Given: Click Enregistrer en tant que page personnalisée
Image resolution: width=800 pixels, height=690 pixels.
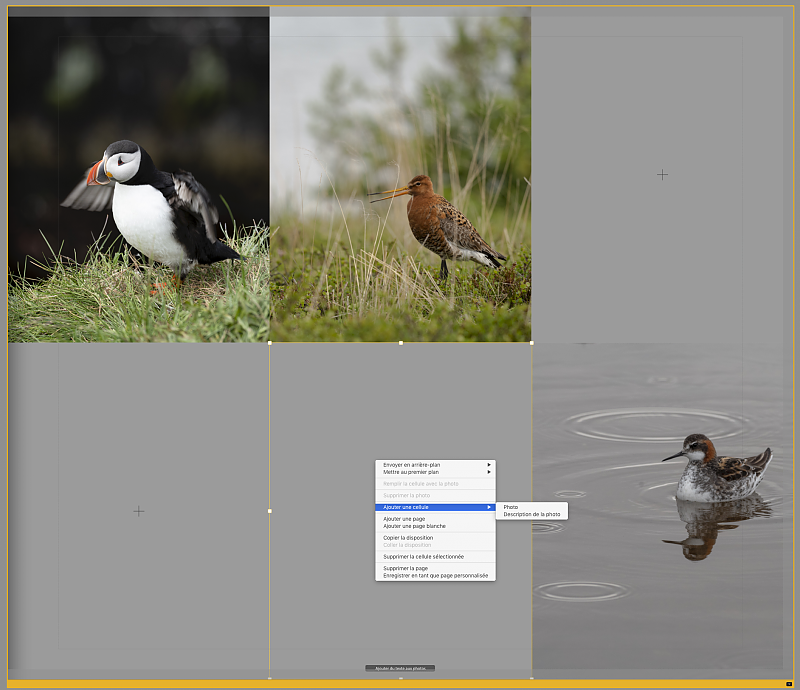Looking at the screenshot, I should coord(435,575).
